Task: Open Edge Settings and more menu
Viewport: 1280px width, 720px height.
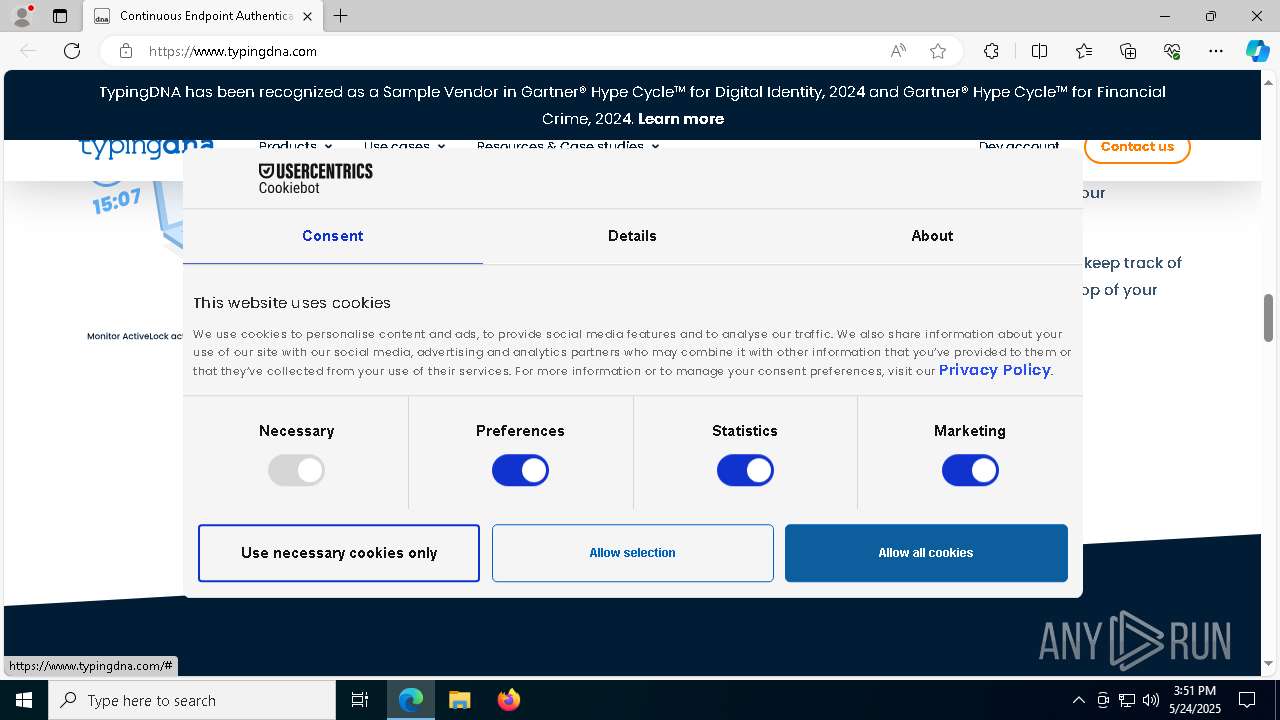Action: [x=1216, y=51]
